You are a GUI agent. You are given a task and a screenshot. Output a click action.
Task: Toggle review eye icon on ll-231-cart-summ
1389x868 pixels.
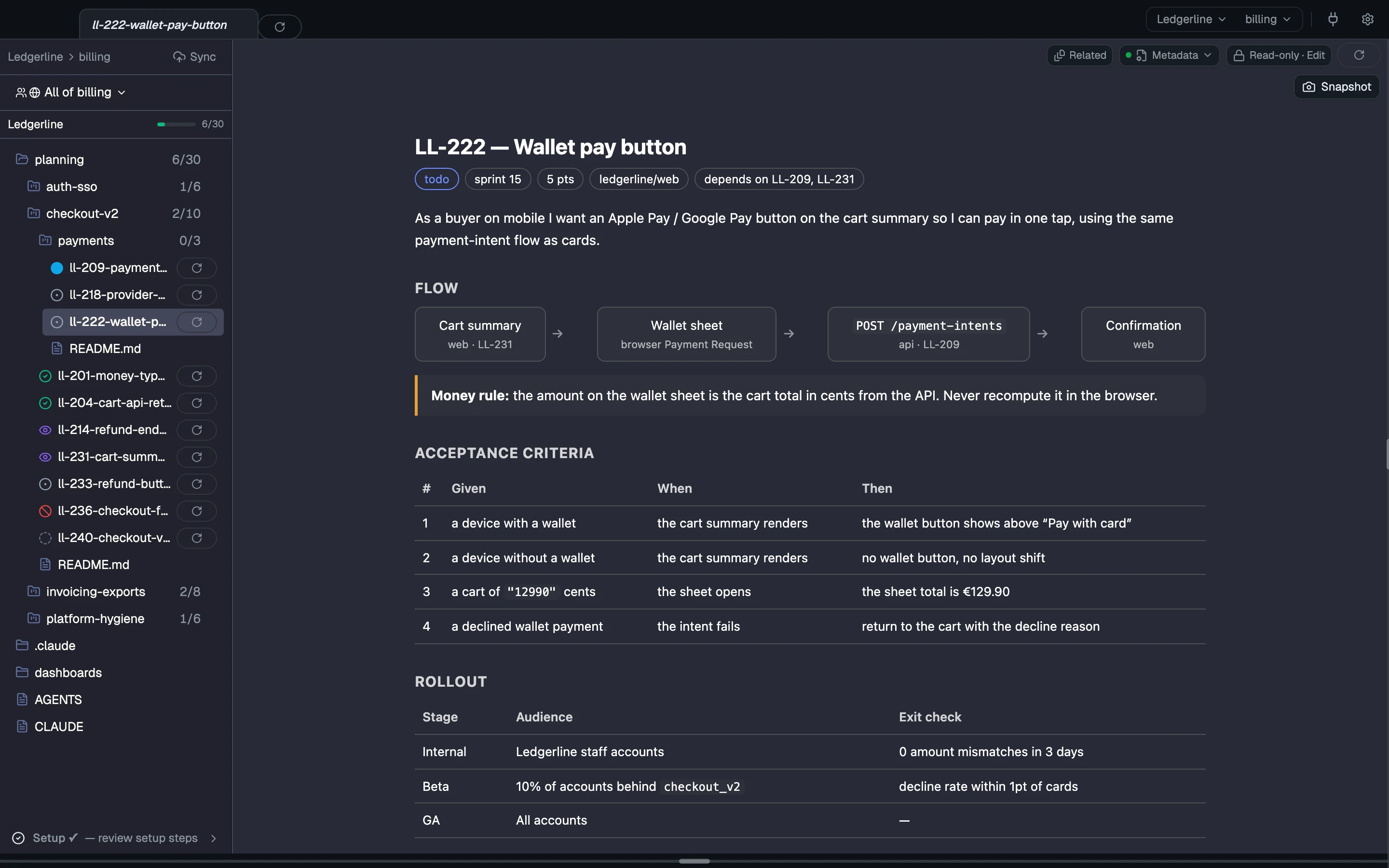point(45,457)
